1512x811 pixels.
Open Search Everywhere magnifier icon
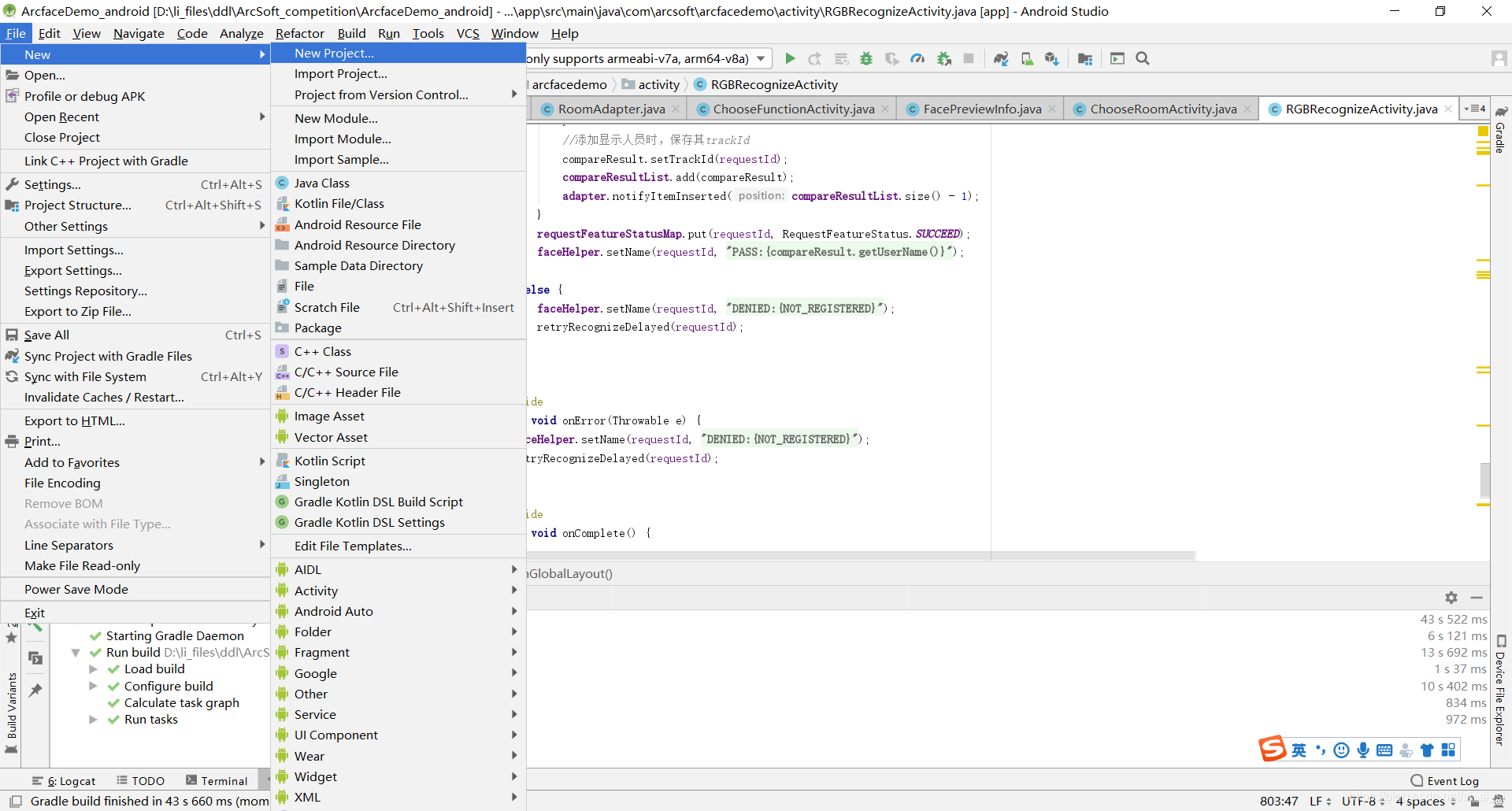[1143, 58]
